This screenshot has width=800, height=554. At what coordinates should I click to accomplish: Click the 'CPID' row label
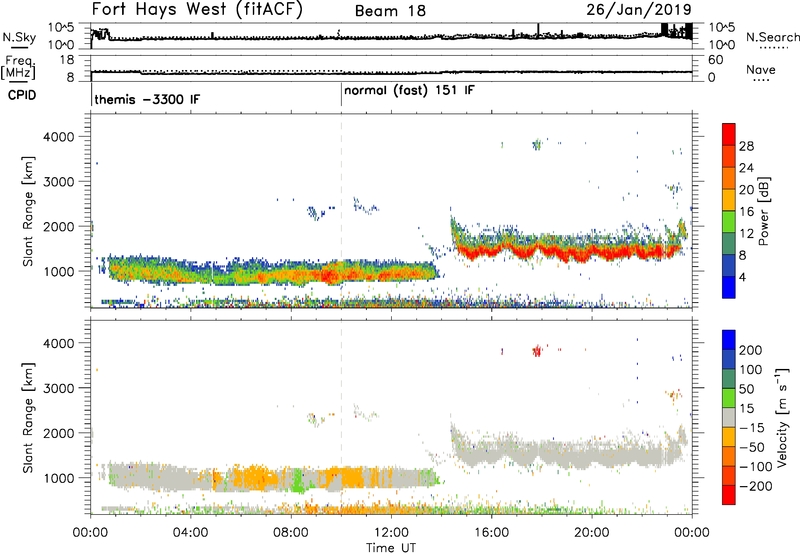tap(22, 95)
